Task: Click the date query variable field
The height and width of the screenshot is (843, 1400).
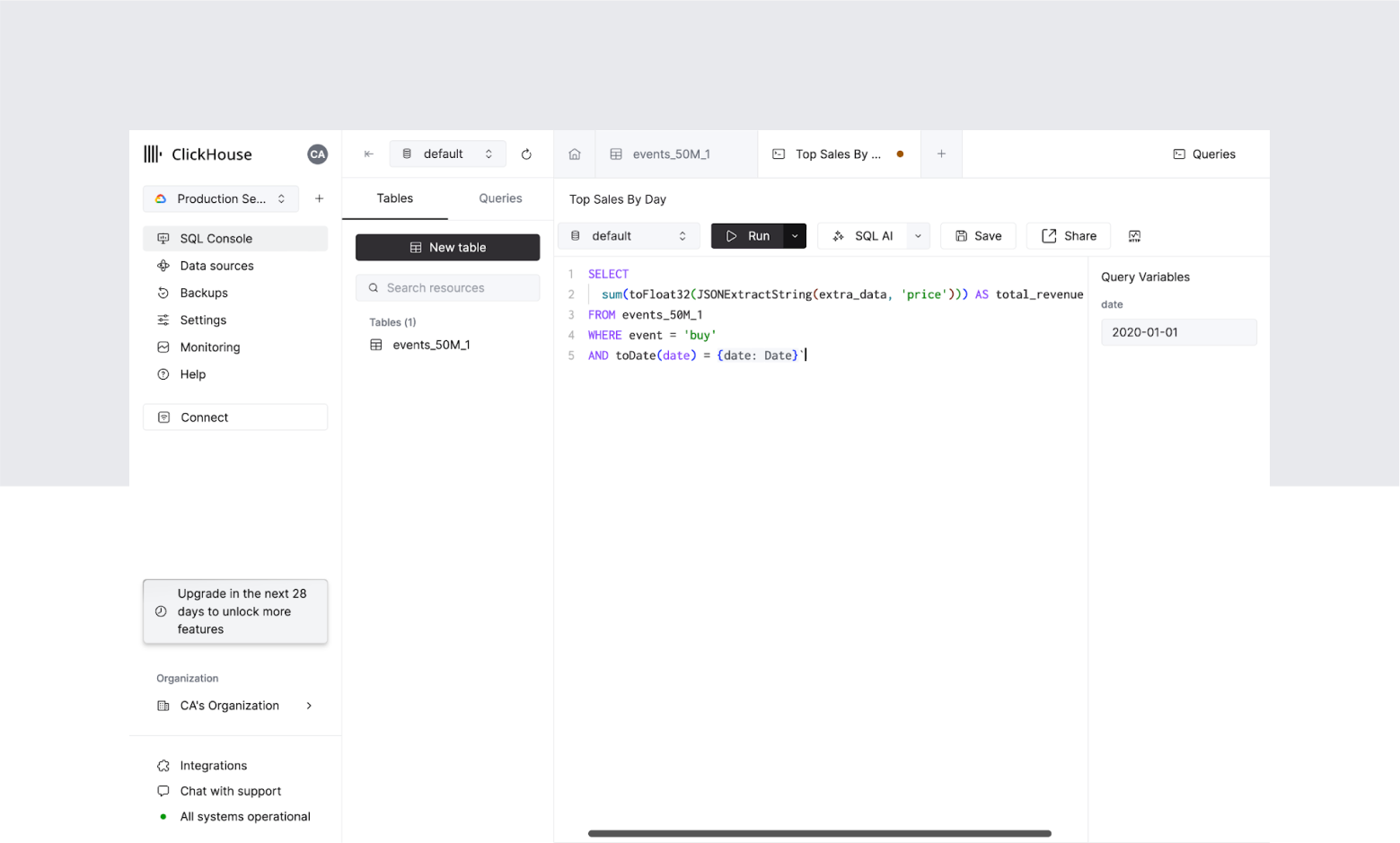Action: [x=1178, y=332]
